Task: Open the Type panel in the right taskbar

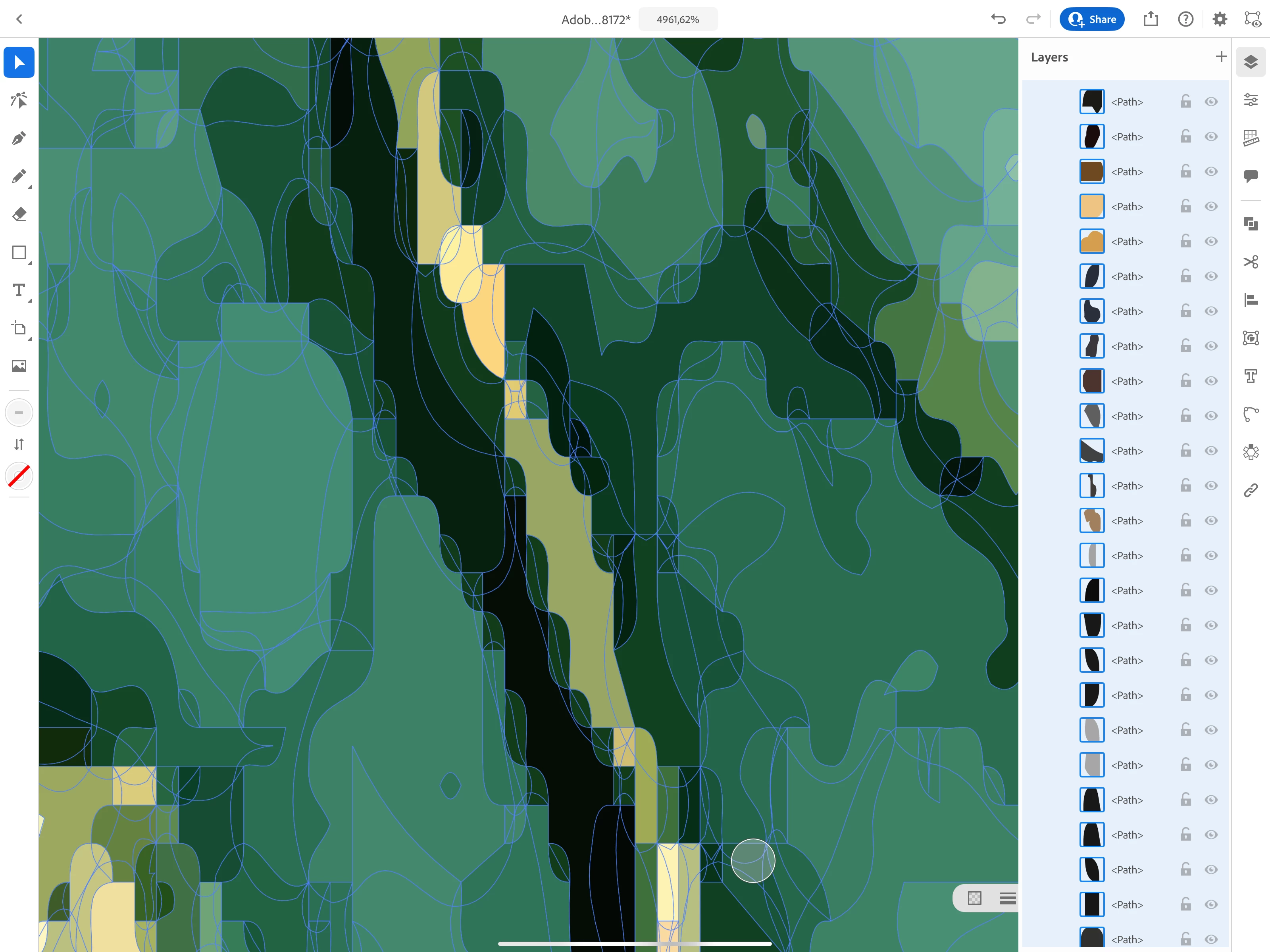Action: [1251, 376]
